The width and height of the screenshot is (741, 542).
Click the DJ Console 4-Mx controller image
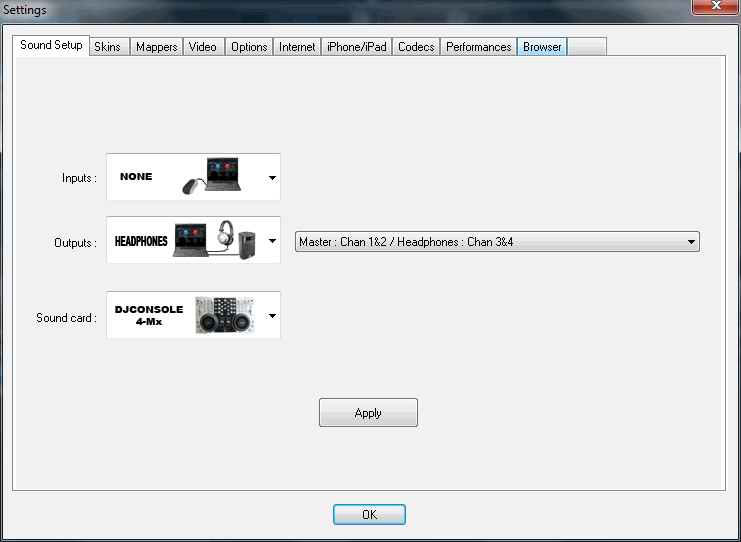(x=225, y=315)
